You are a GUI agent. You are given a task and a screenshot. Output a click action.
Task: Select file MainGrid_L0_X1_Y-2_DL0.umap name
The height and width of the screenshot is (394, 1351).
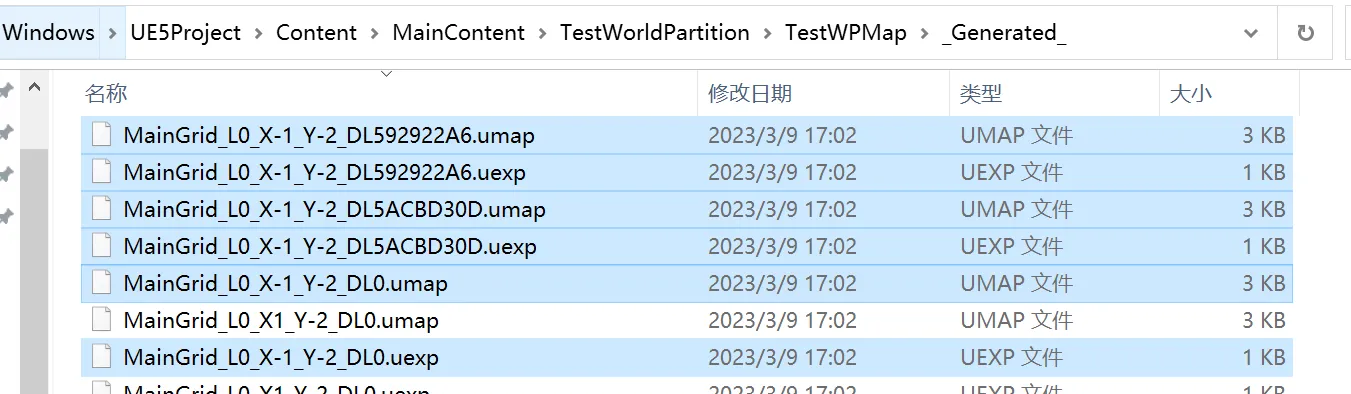click(281, 320)
